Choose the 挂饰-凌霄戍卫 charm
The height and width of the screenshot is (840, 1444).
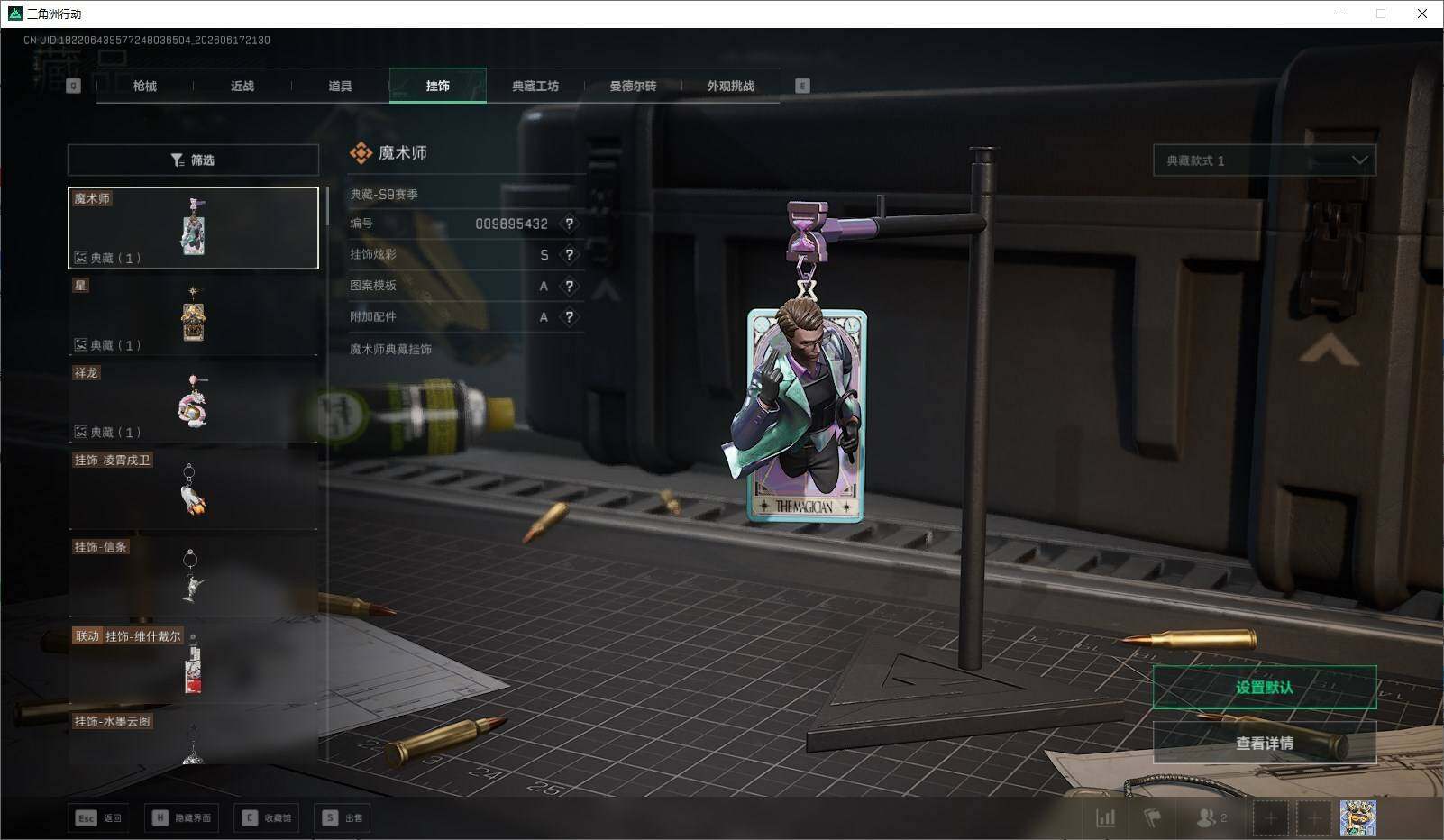tap(193, 489)
